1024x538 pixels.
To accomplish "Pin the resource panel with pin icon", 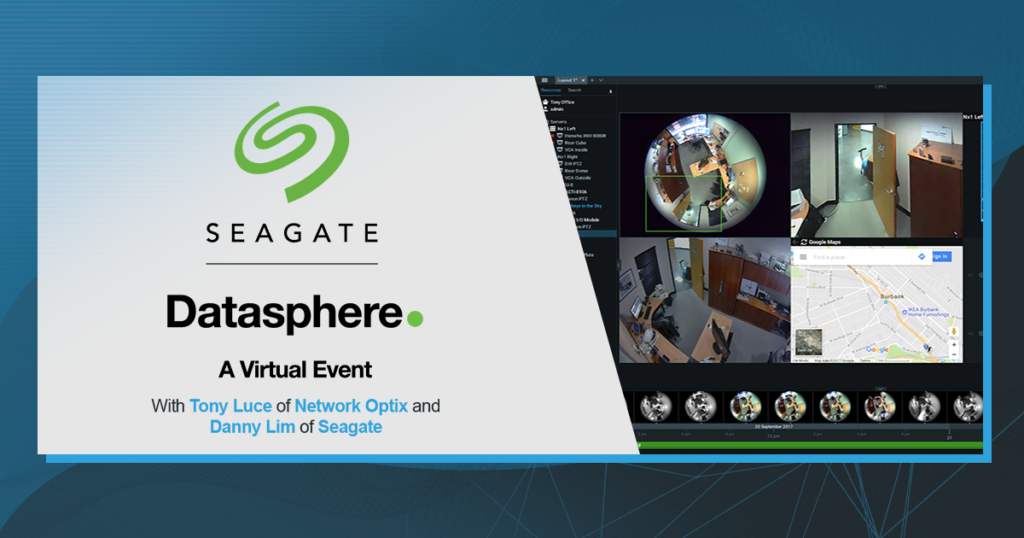I will click(x=611, y=91).
